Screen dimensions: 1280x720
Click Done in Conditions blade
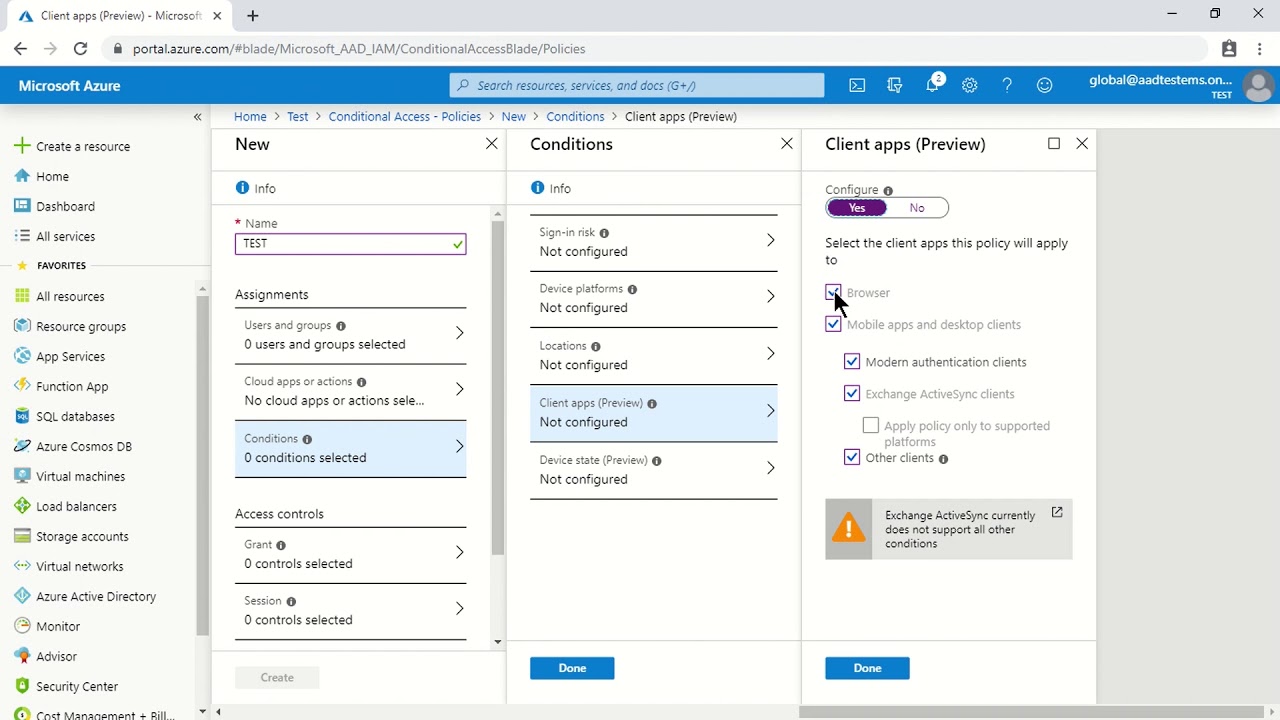[x=572, y=668]
